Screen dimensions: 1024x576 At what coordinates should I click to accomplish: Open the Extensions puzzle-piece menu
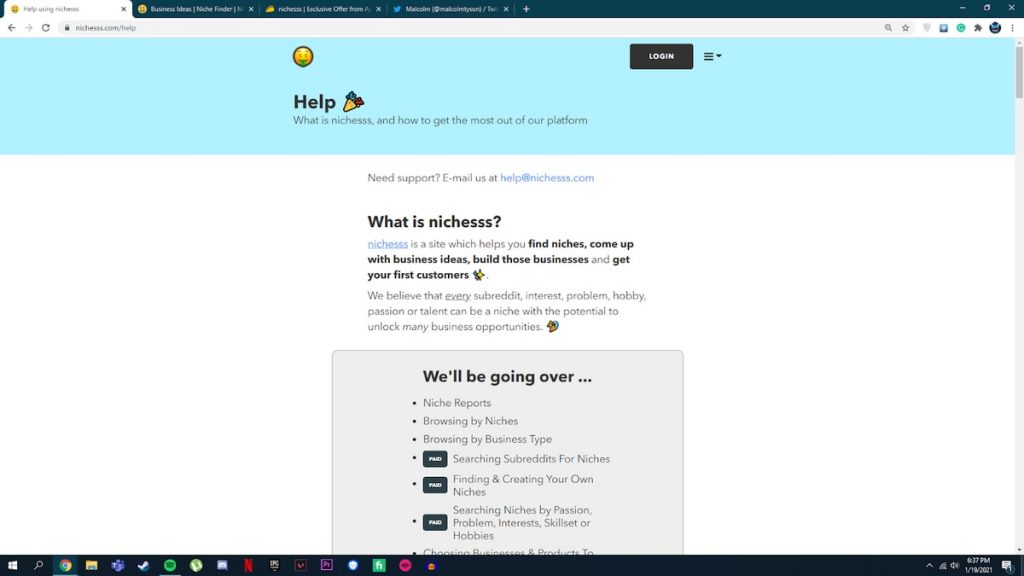tap(978, 28)
